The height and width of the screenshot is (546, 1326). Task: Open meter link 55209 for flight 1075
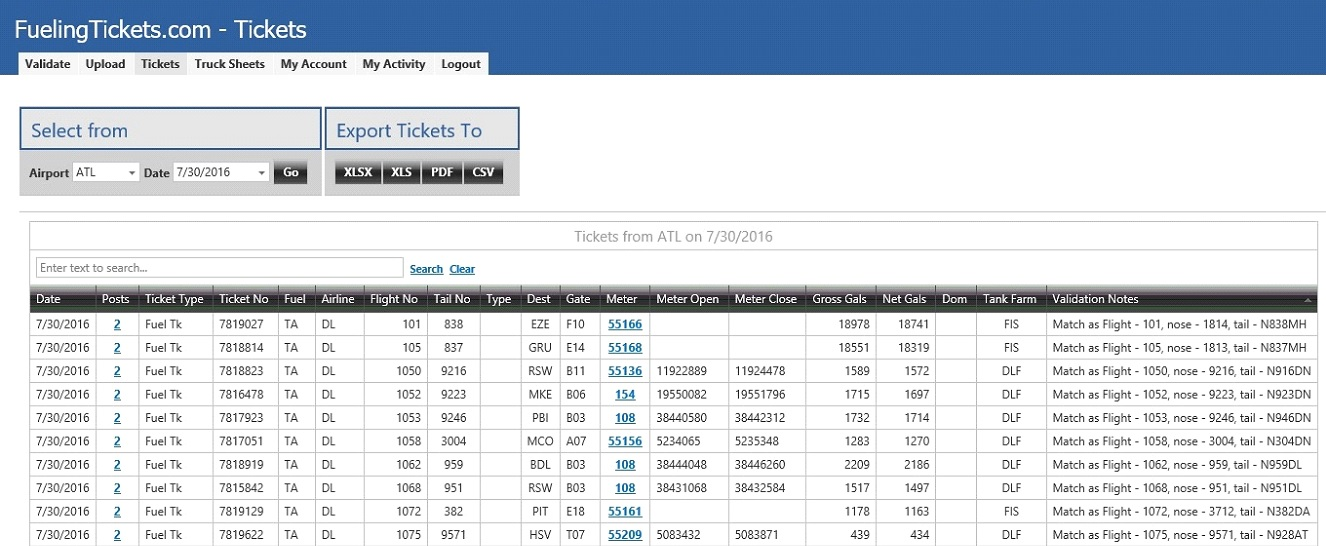click(x=625, y=535)
